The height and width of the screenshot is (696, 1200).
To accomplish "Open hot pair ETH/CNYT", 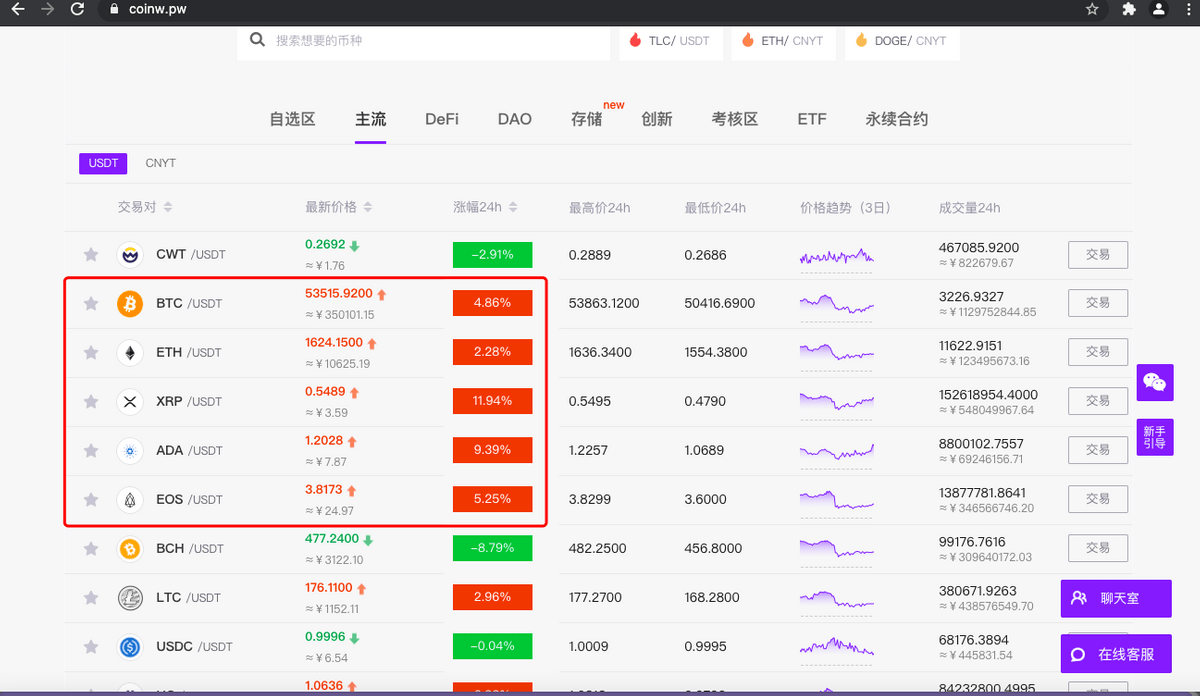I will [x=784, y=41].
